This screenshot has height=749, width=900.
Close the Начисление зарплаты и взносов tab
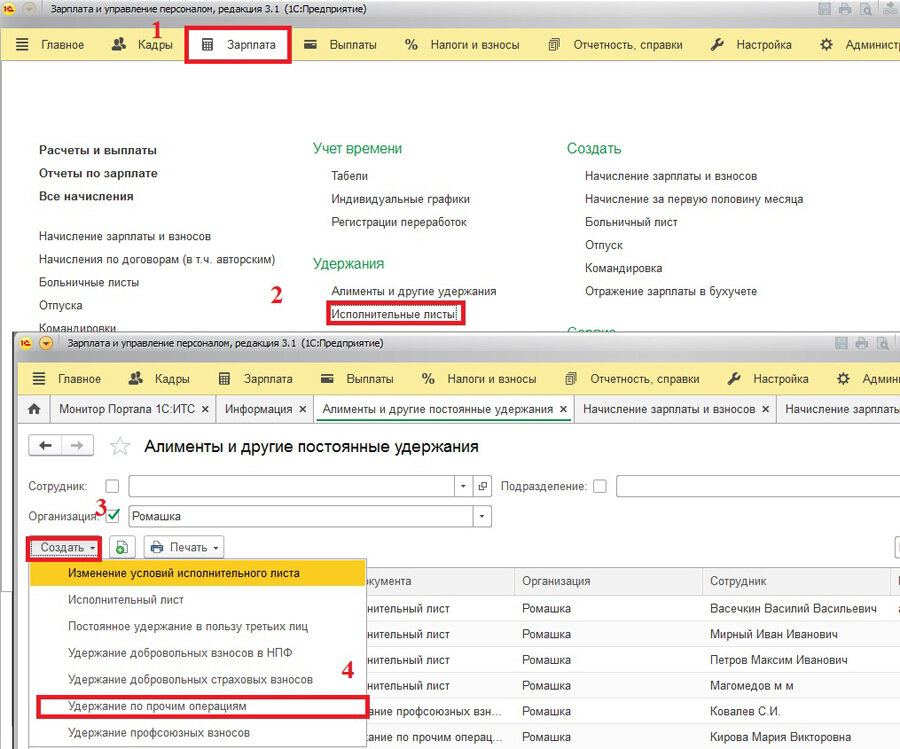click(x=765, y=409)
